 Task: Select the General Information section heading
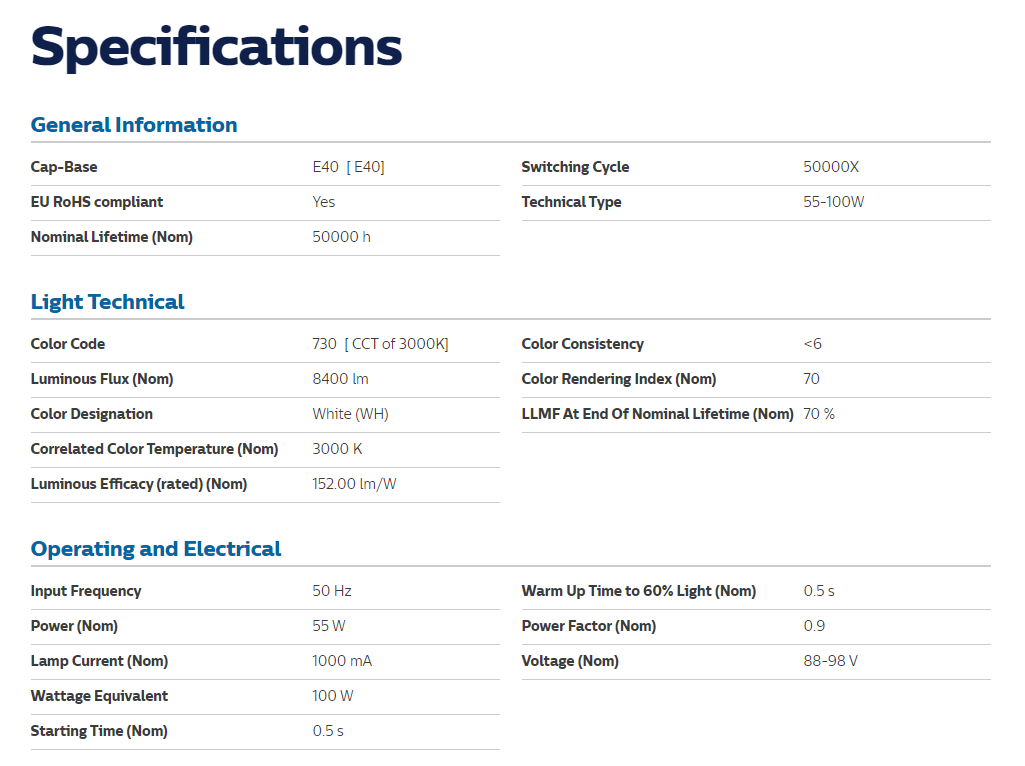coord(134,125)
